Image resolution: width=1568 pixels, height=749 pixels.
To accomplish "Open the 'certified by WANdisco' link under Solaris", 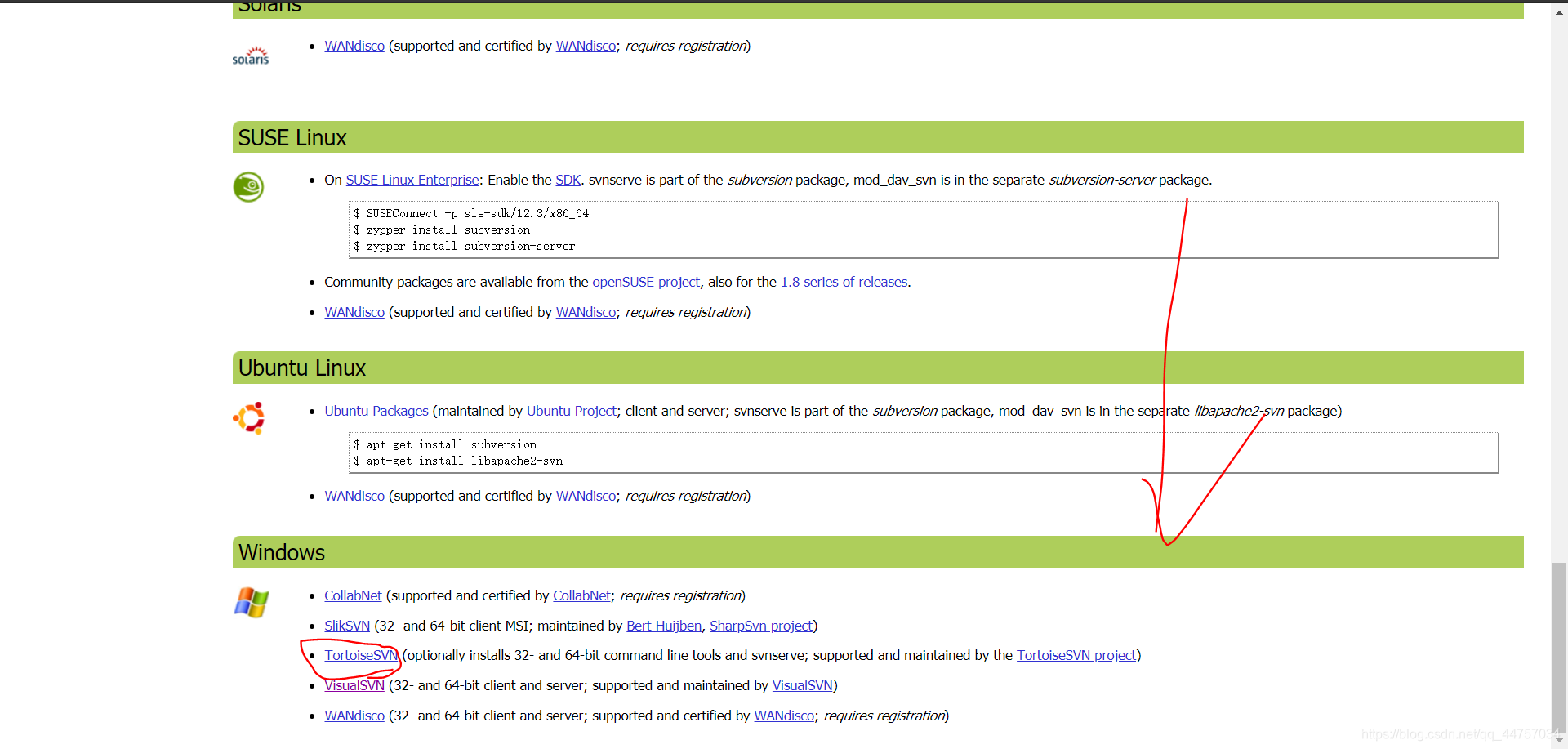I will pos(586,46).
